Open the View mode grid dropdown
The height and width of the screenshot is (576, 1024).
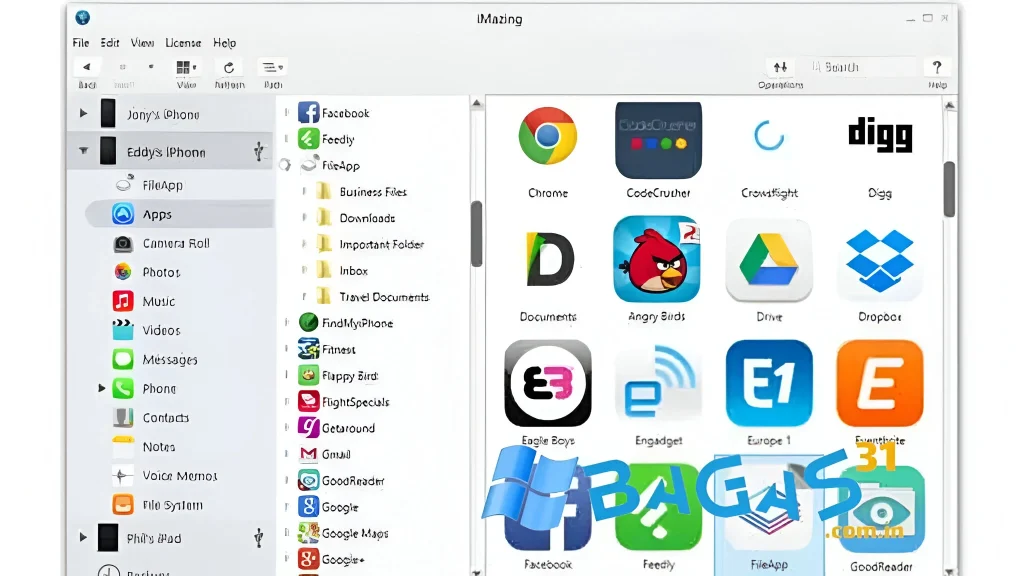click(x=186, y=67)
